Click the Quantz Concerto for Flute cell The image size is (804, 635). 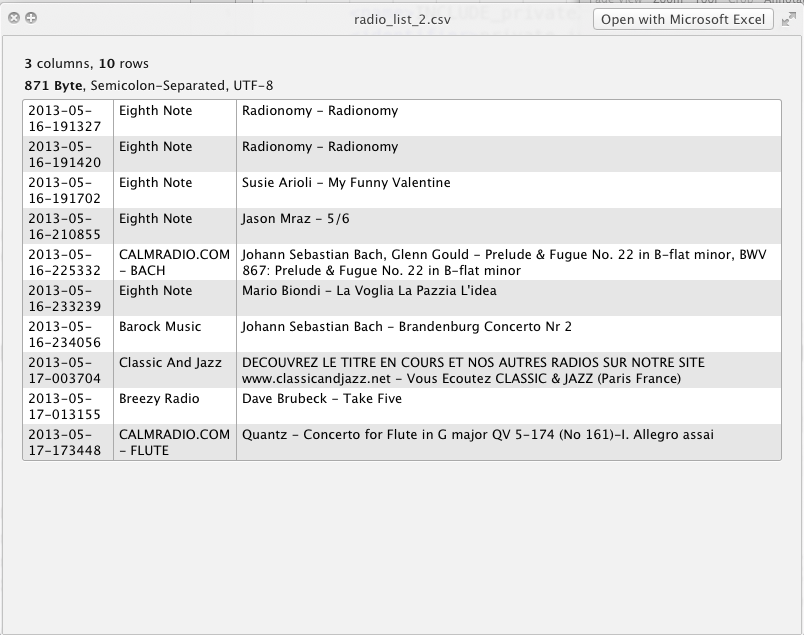point(509,442)
